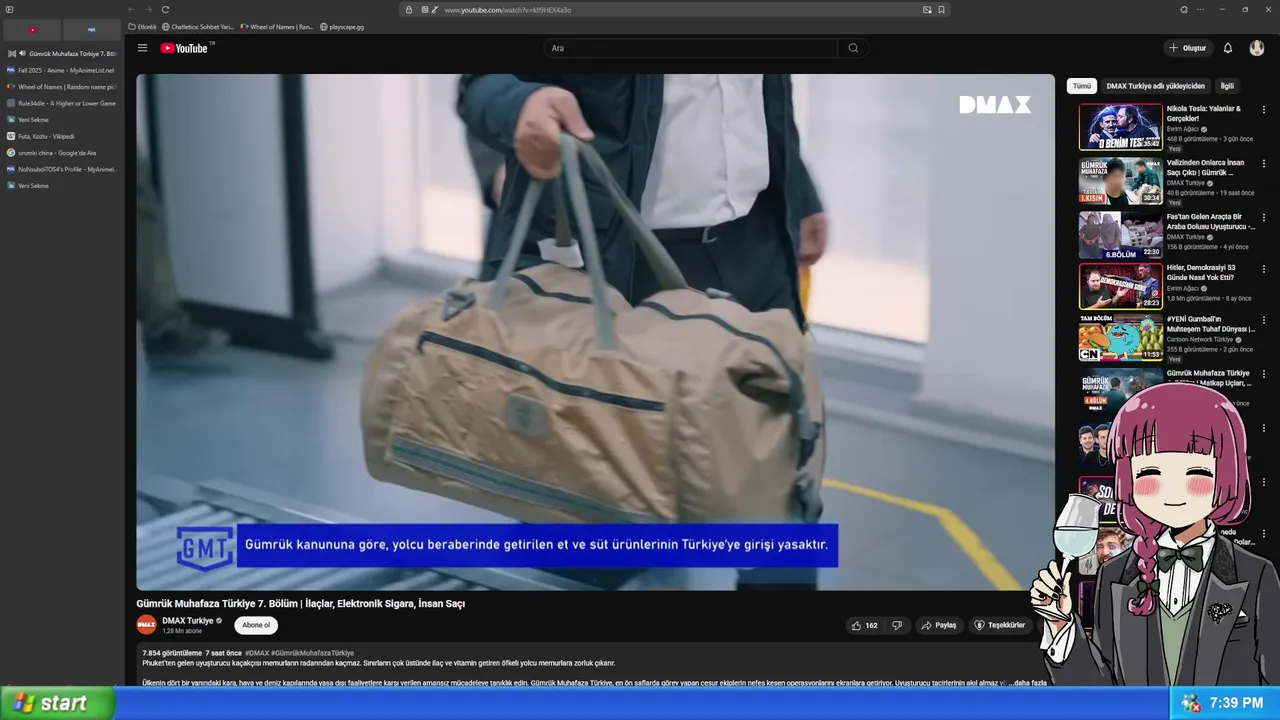Click the system tray icon beside clock
The image size is (1280, 720).
[x=1191, y=703]
